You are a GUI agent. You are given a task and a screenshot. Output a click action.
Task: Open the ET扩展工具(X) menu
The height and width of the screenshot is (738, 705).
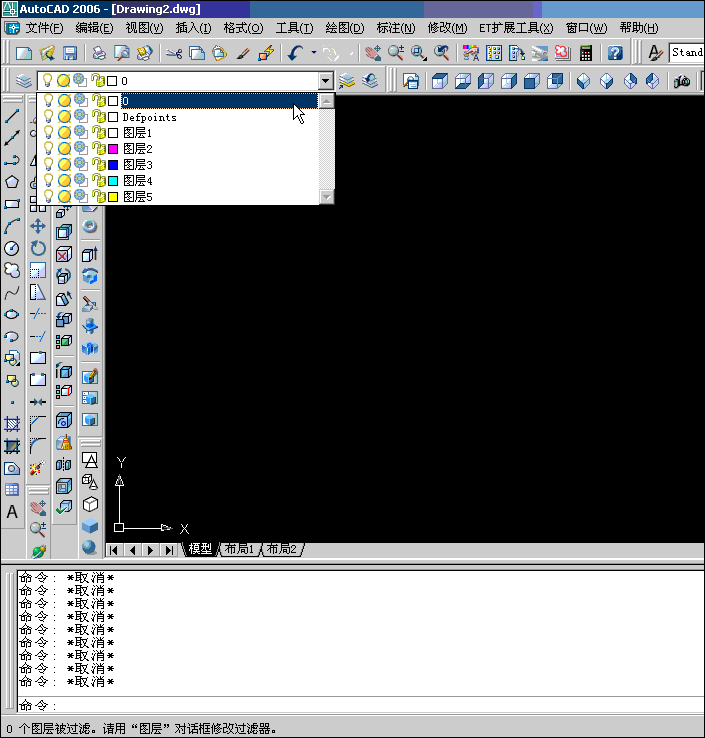pyautogui.click(x=516, y=28)
